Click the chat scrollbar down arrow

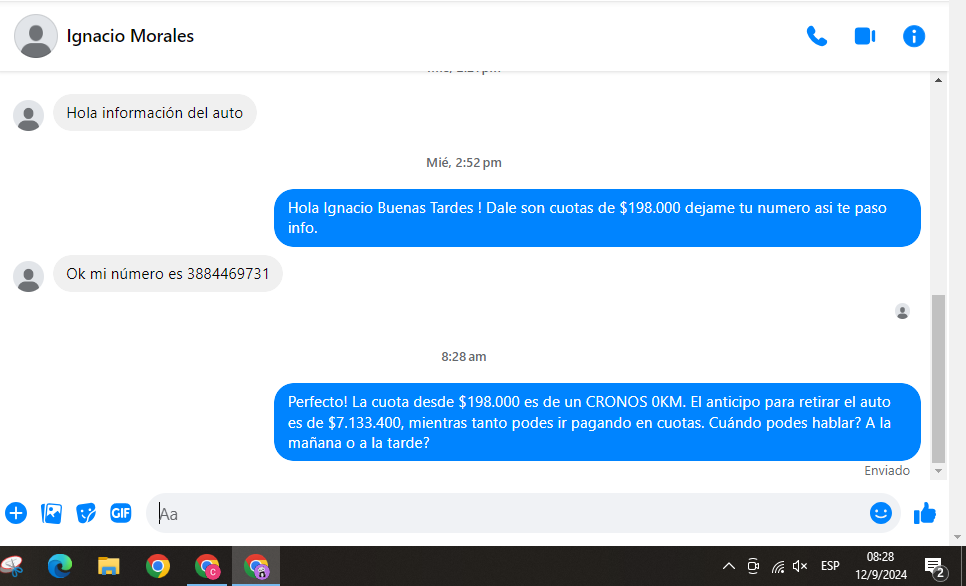tap(938, 470)
